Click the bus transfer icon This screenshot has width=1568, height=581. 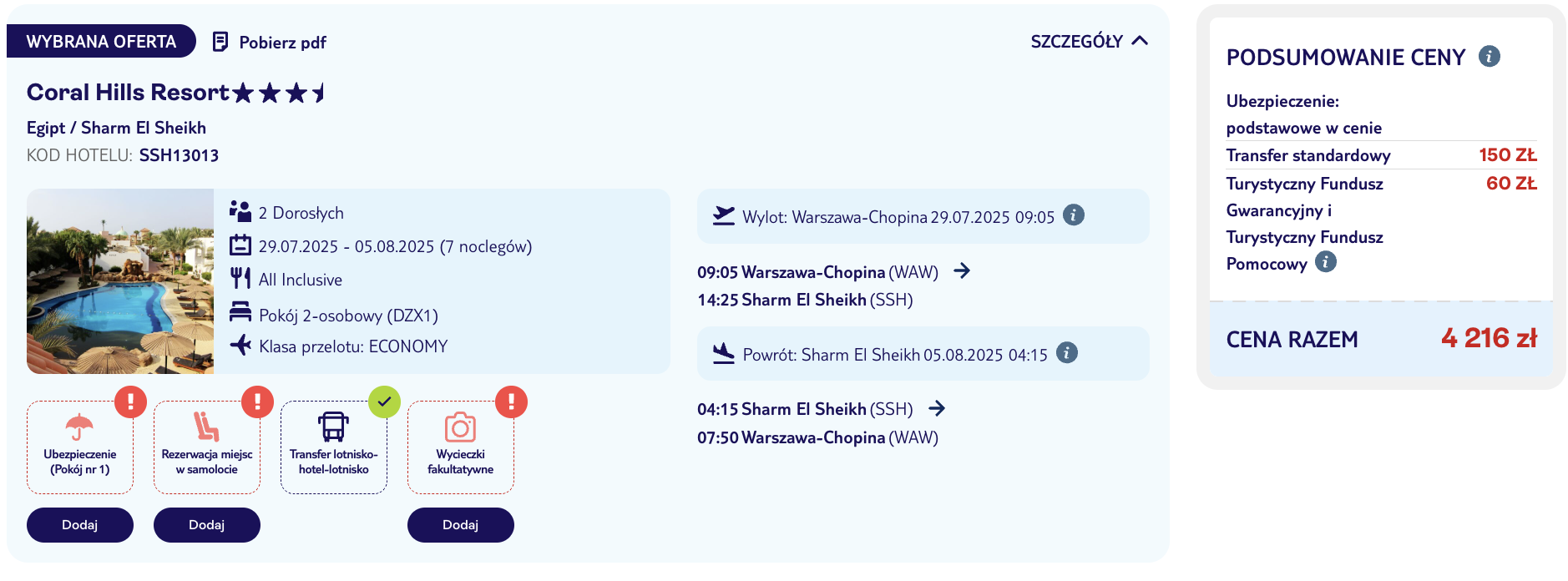tap(333, 427)
